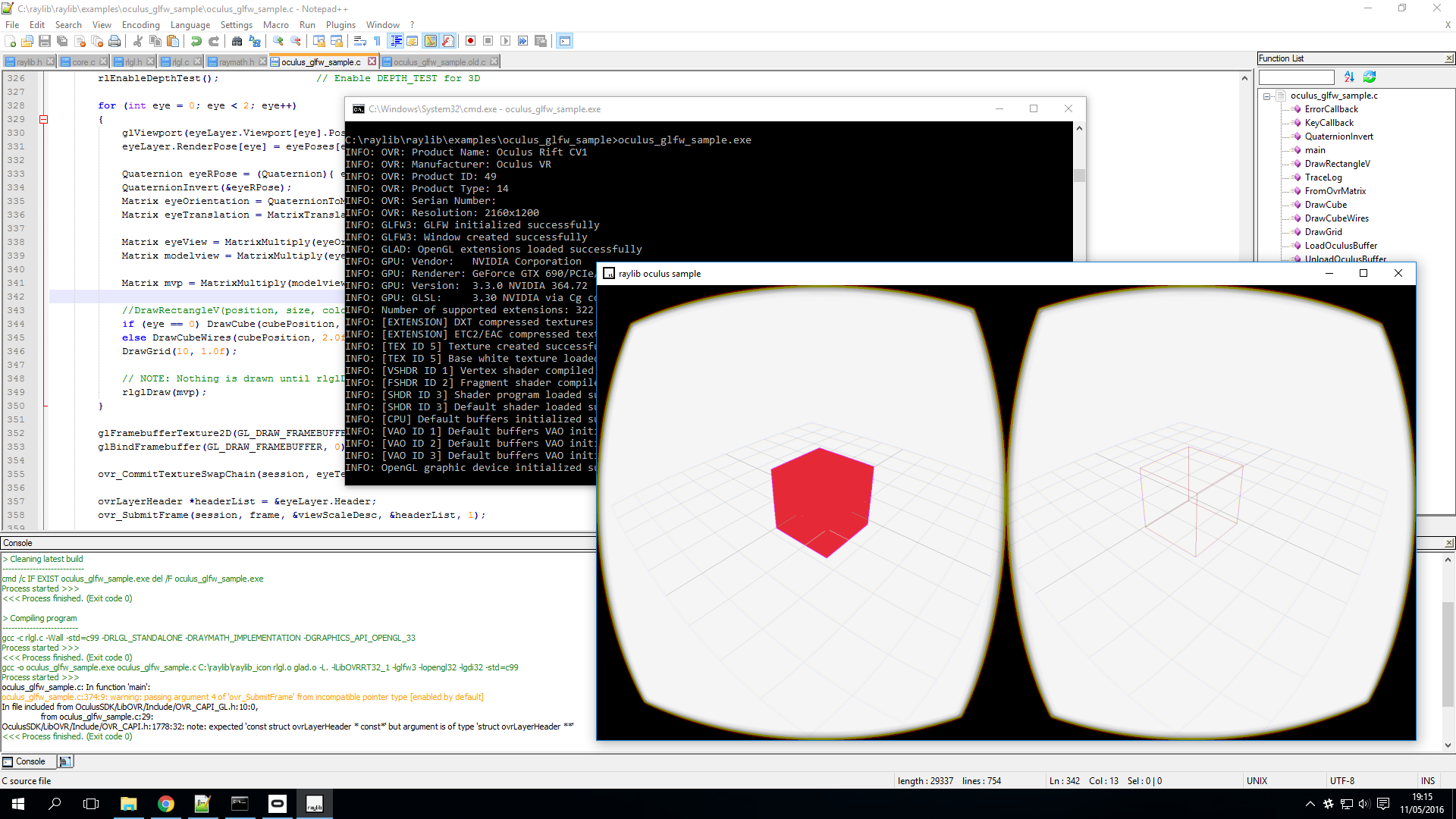Collapse the code fold marker at line 329

(44, 119)
